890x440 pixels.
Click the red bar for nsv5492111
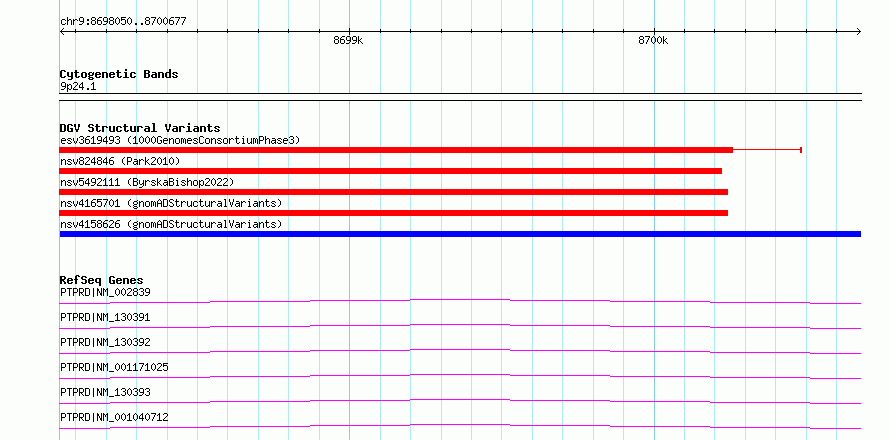point(393,192)
